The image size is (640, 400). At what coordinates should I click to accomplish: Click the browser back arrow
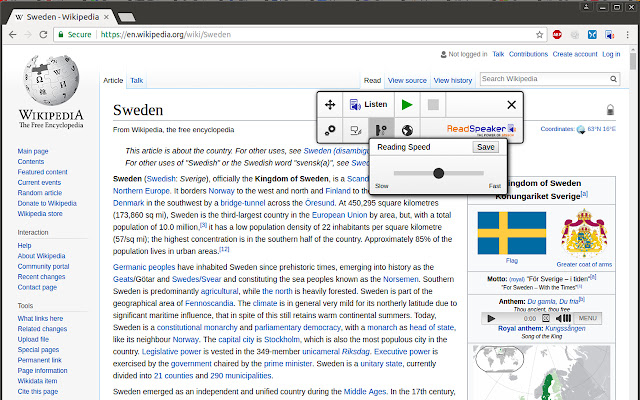[x=13, y=35]
